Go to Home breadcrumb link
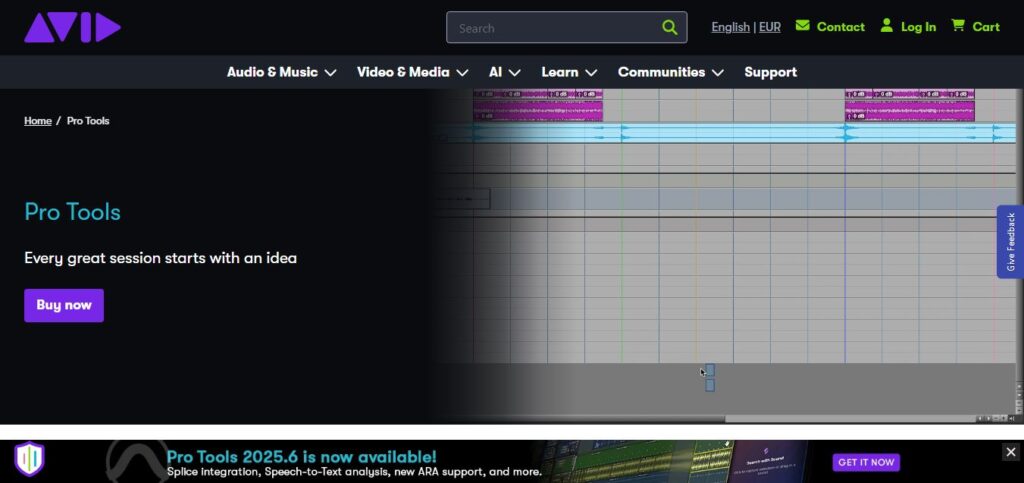Image resolution: width=1024 pixels, height=483 pixels. (38, 121)
